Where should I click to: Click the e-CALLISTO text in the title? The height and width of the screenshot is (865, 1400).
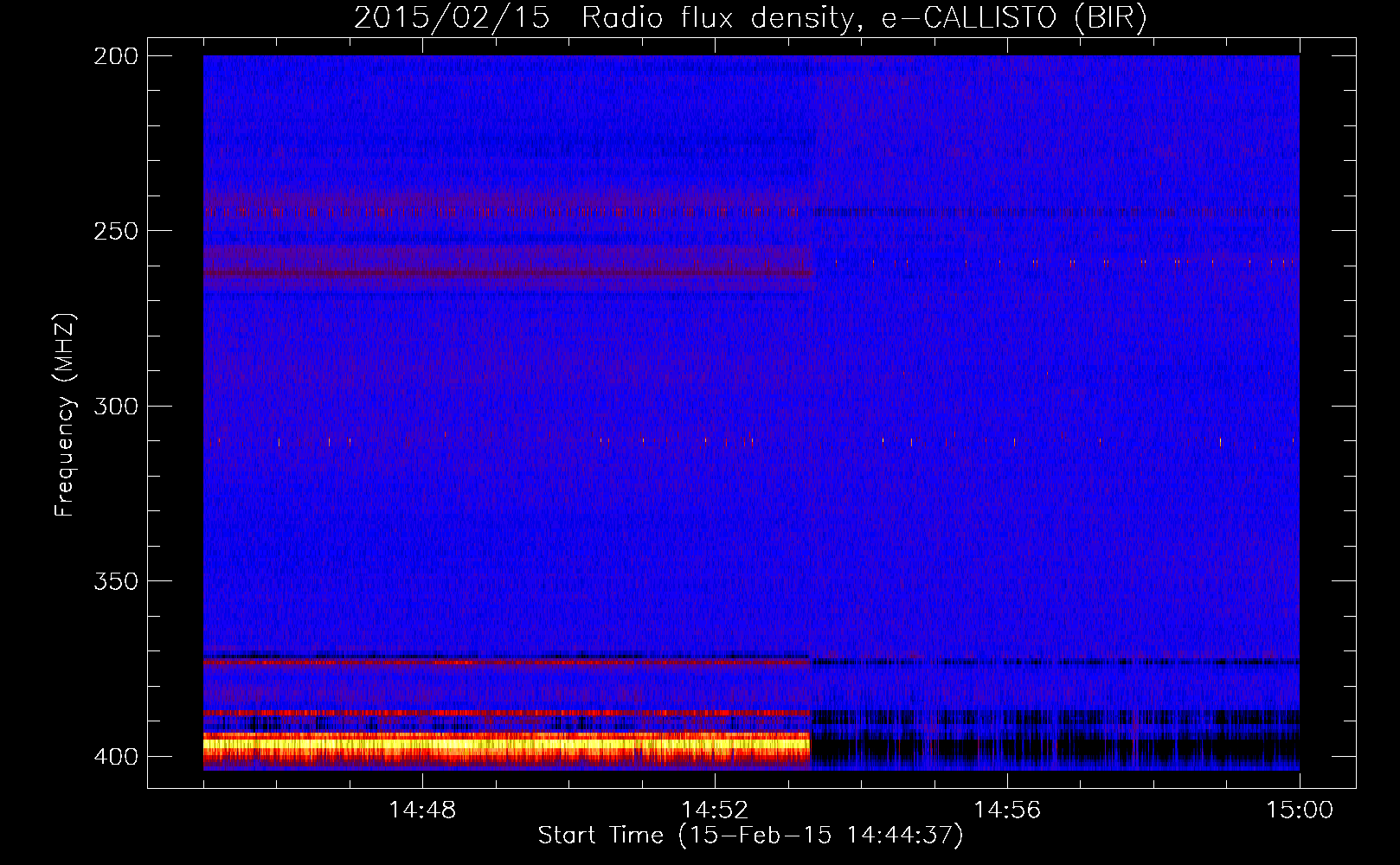pyautogui.click(x=968, y=17)
